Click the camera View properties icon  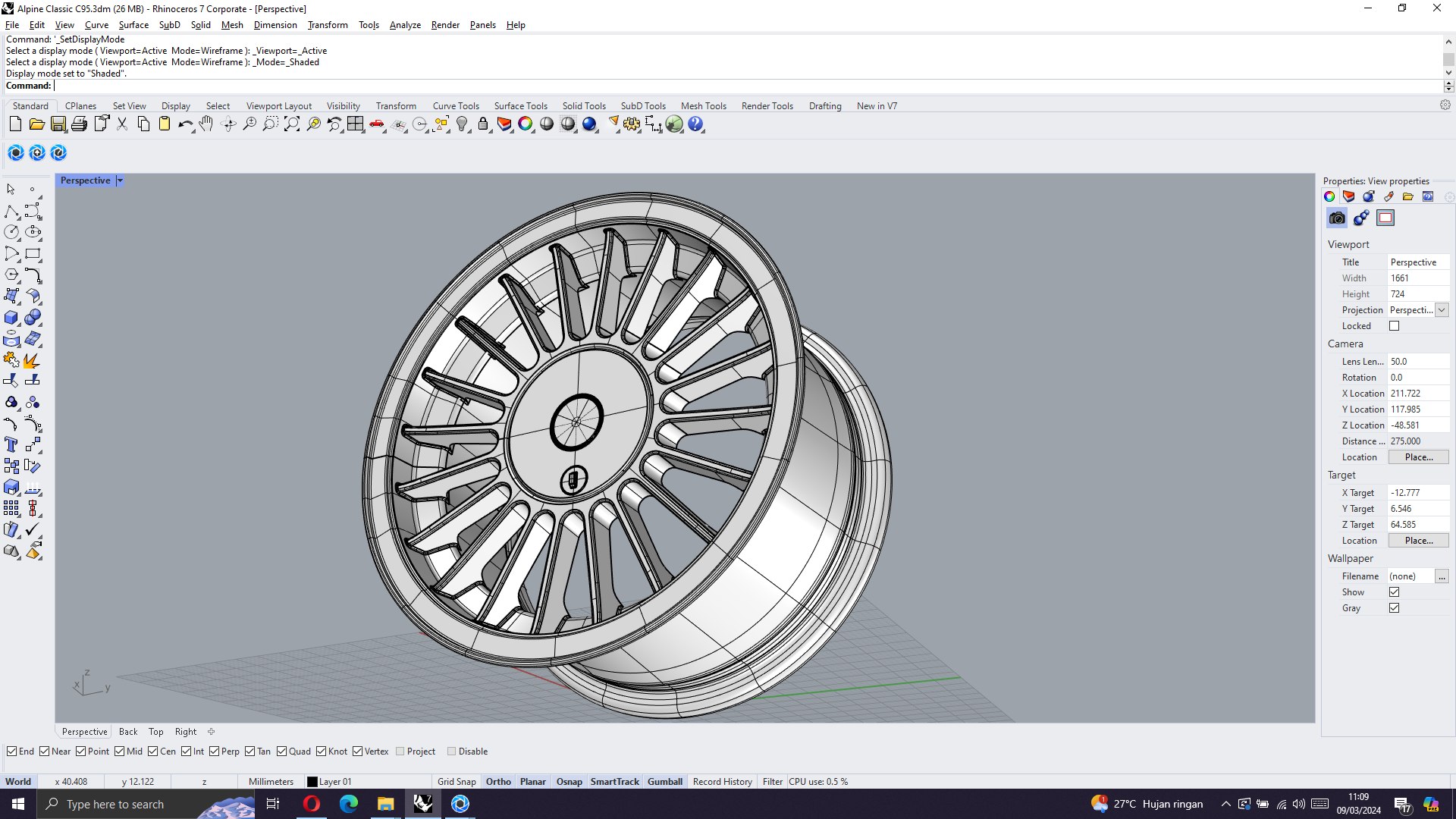[x=1337, y=218]
